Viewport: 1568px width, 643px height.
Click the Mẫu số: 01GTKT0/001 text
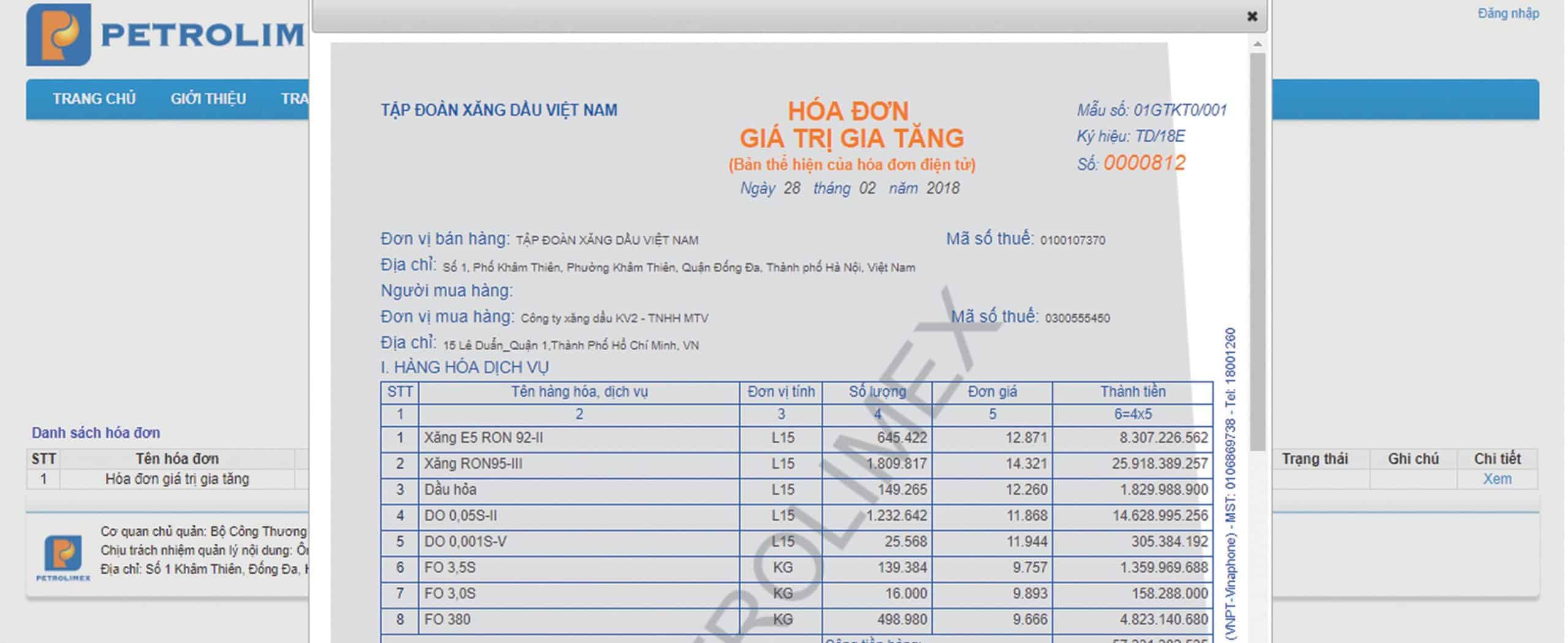(1151, 110)
